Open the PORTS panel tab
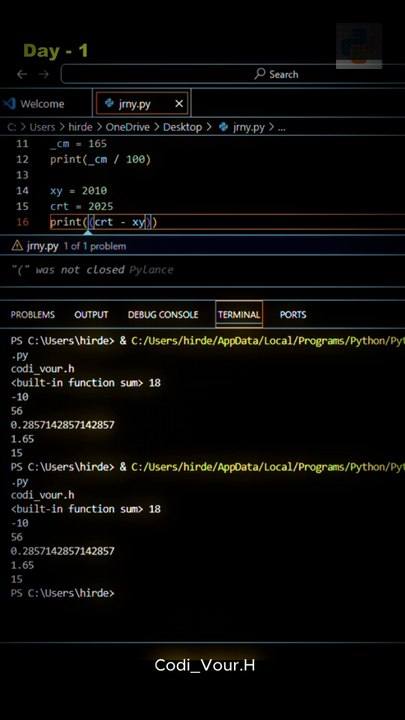Image resolution: width=405 pixels, height=720 pixels. point(293,315)
